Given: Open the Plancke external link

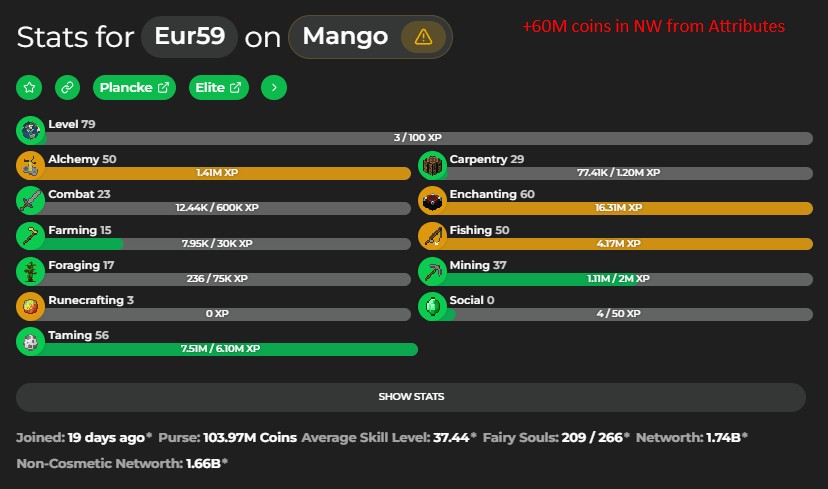Looking at the screenshot, I should click(x=134, y=88).
